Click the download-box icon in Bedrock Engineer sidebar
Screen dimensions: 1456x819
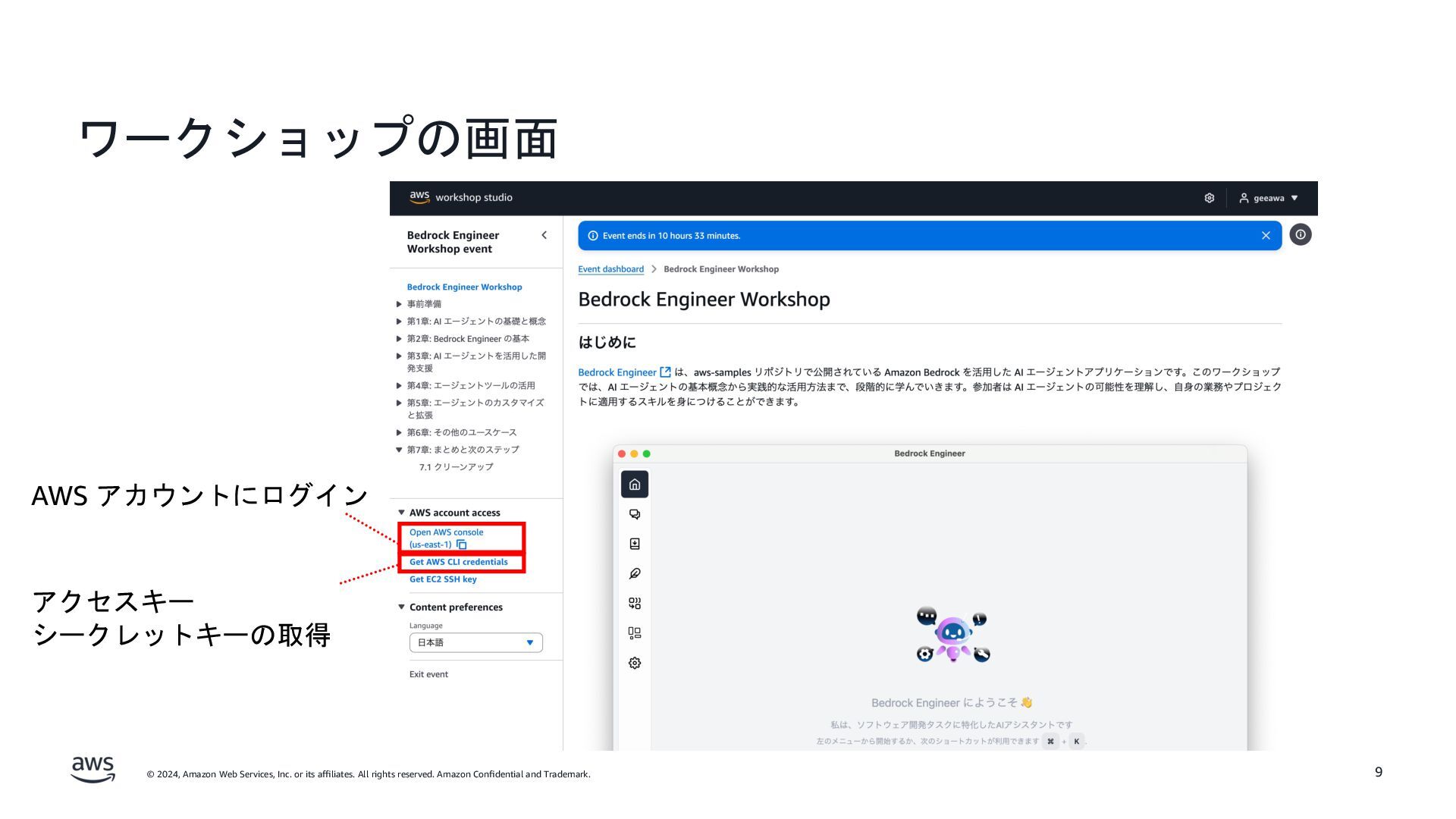(x=635, y=544)
